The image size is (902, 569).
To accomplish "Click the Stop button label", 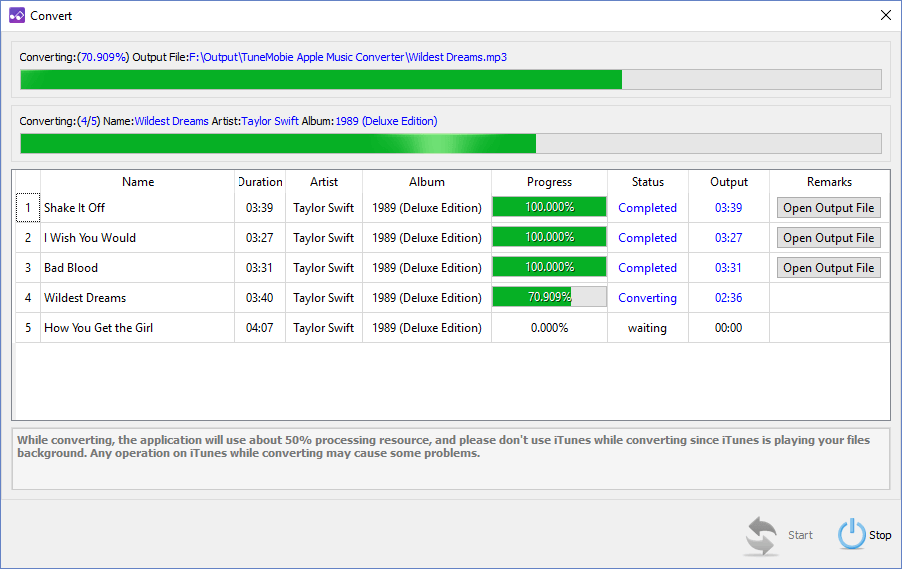I will [880, 535].
